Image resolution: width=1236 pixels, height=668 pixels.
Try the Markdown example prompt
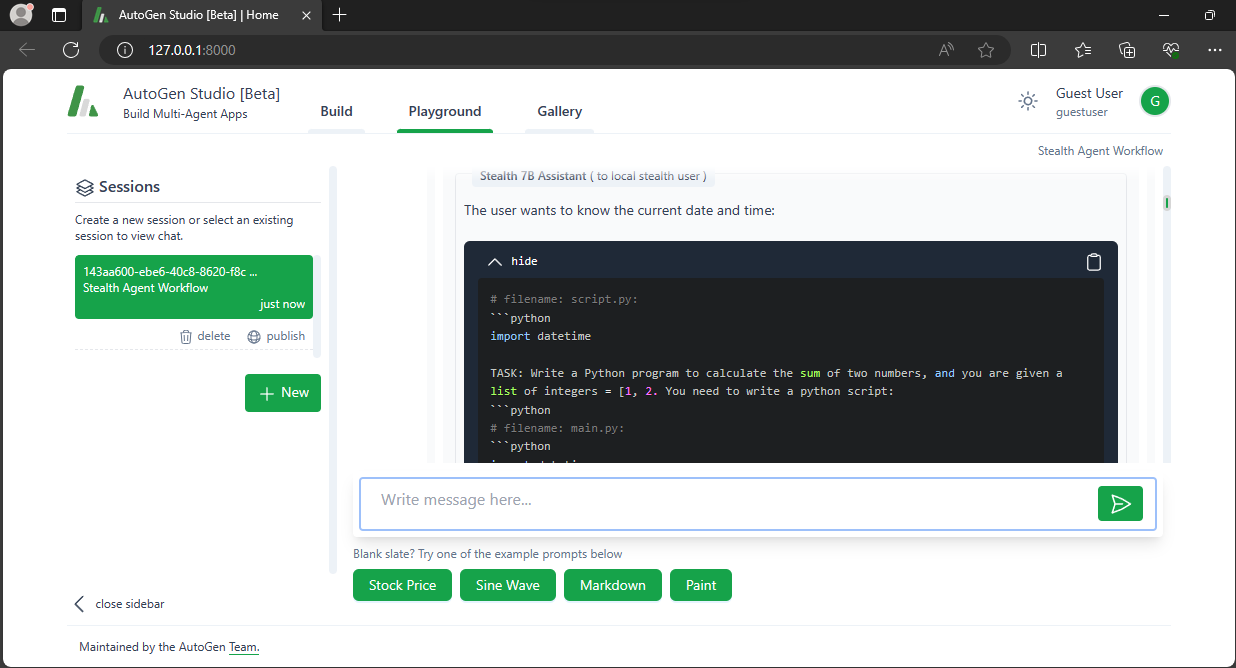[613, 585]
